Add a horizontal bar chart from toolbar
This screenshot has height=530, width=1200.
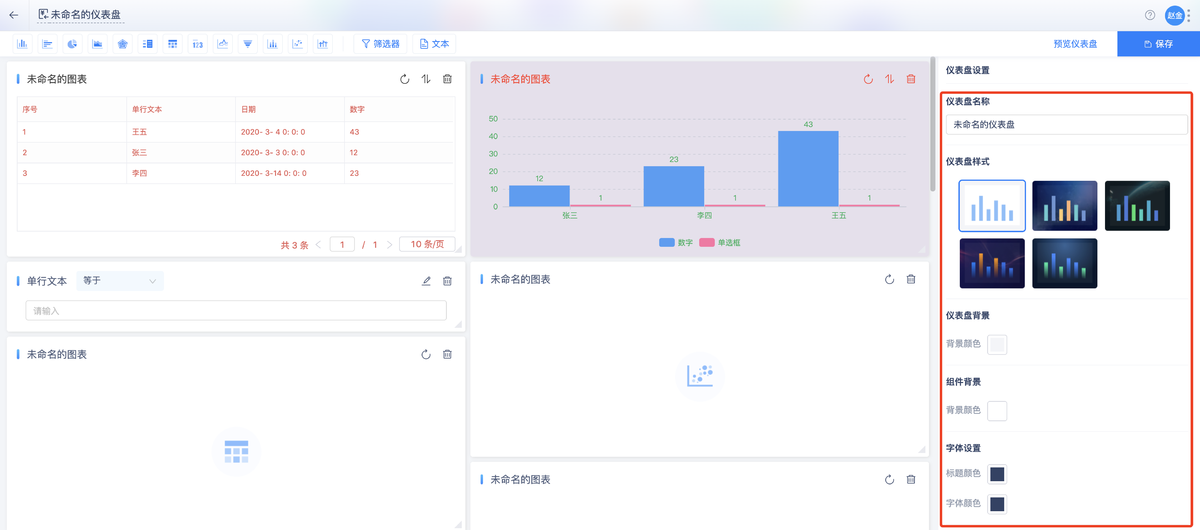pos(47,44)
